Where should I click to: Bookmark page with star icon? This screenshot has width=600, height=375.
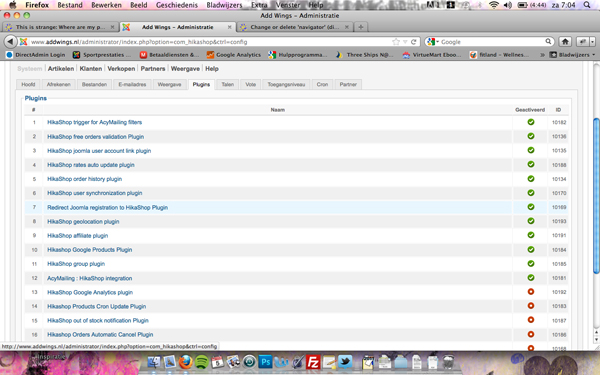[x=396, y=42]
